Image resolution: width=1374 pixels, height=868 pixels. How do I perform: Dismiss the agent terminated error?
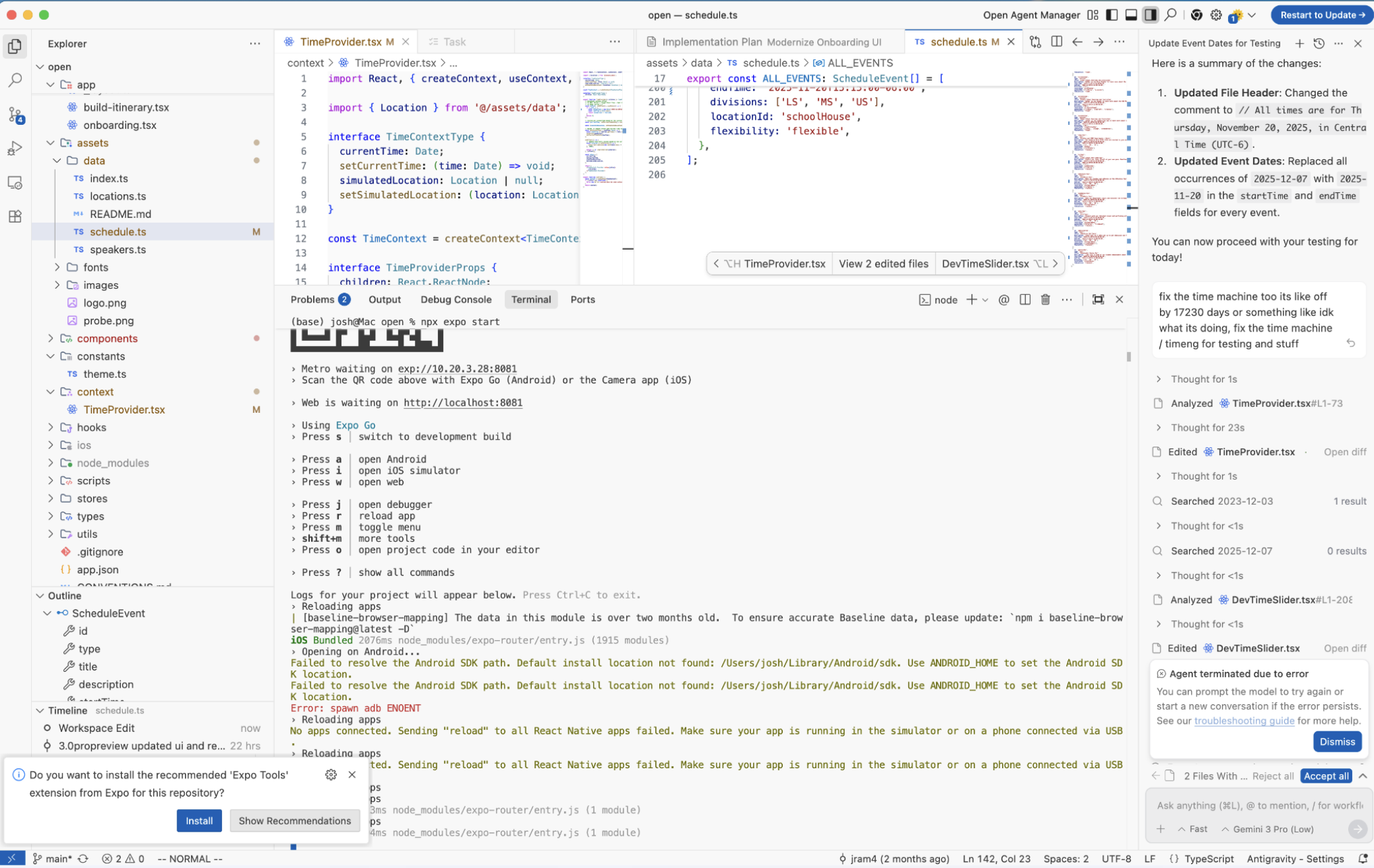tap(1337, 742)
